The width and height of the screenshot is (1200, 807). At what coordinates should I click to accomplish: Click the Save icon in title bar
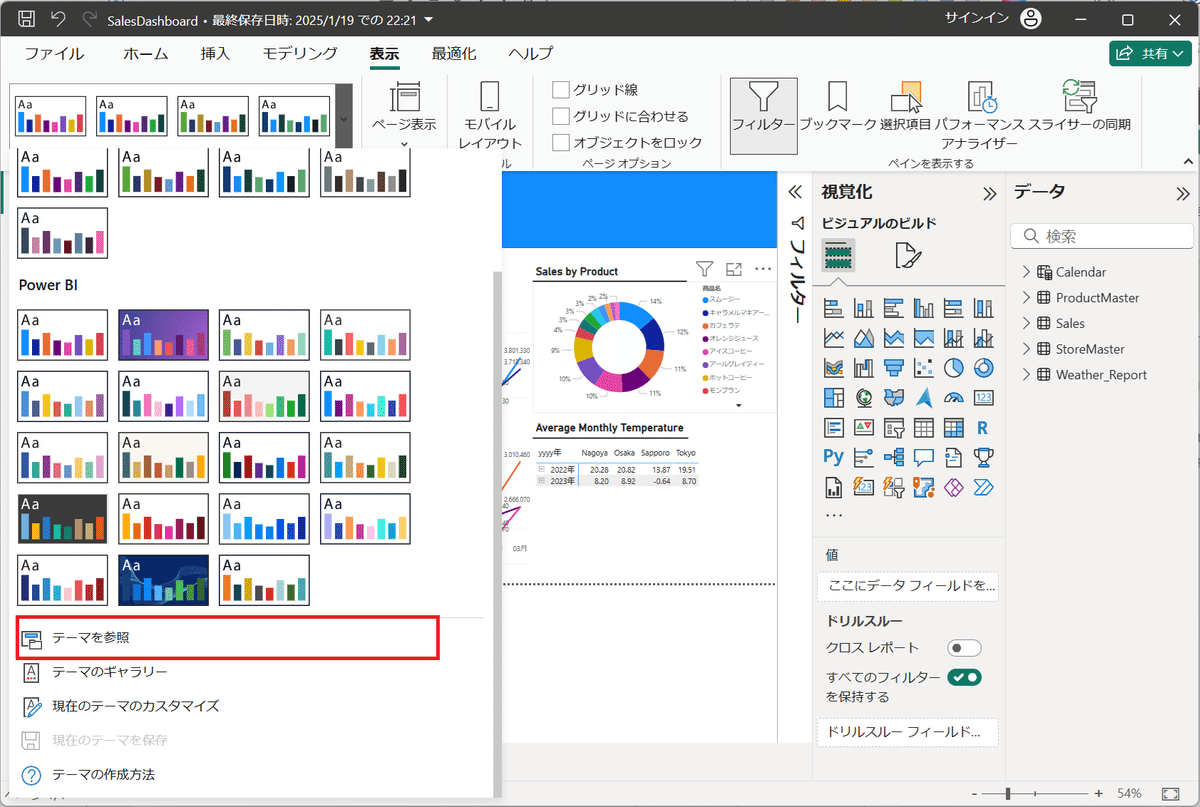pyautogui.click(x=27, y=19)
